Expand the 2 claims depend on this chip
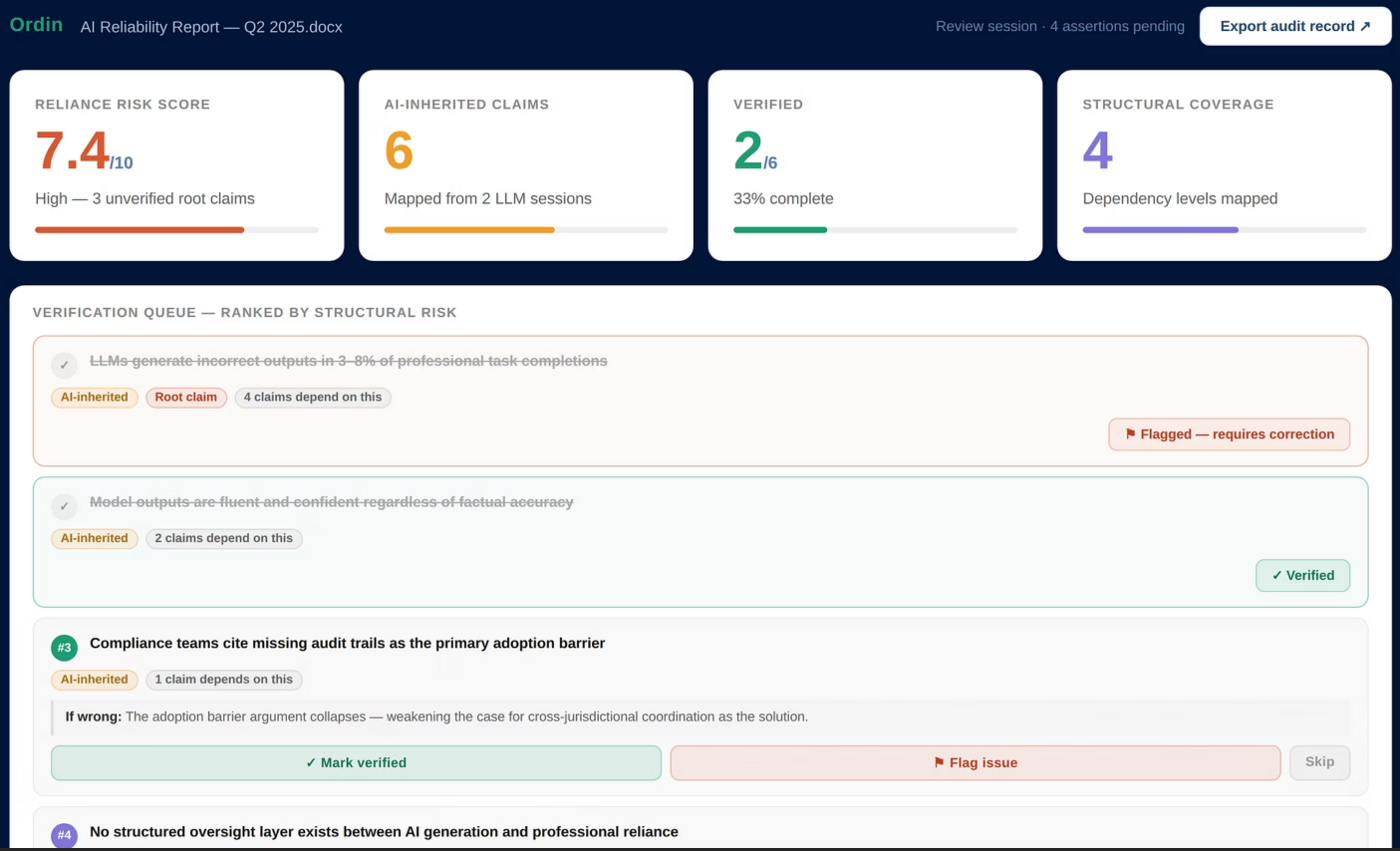 [223, 538]
